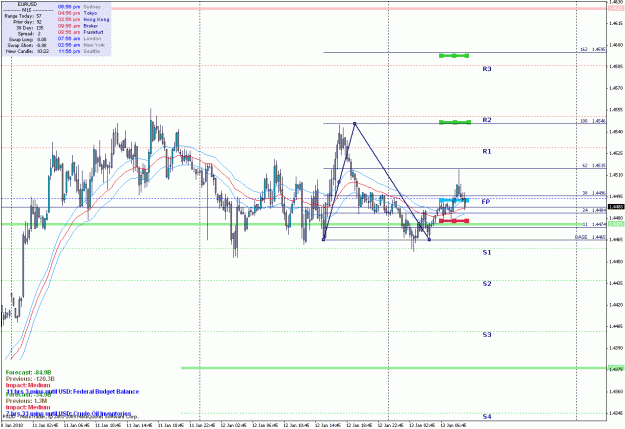Click the Sydney session time row

79,7
